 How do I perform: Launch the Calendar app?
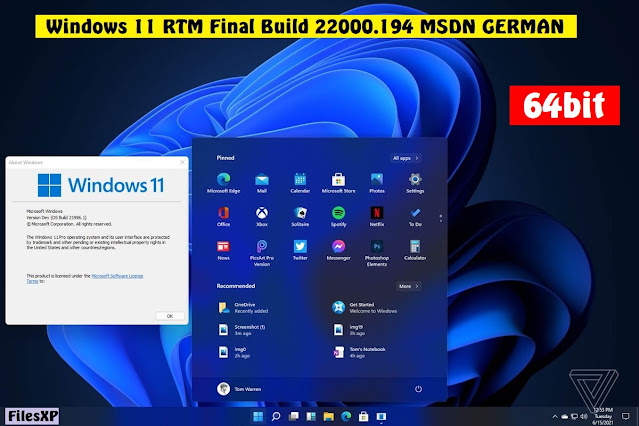tap(300, 183)
